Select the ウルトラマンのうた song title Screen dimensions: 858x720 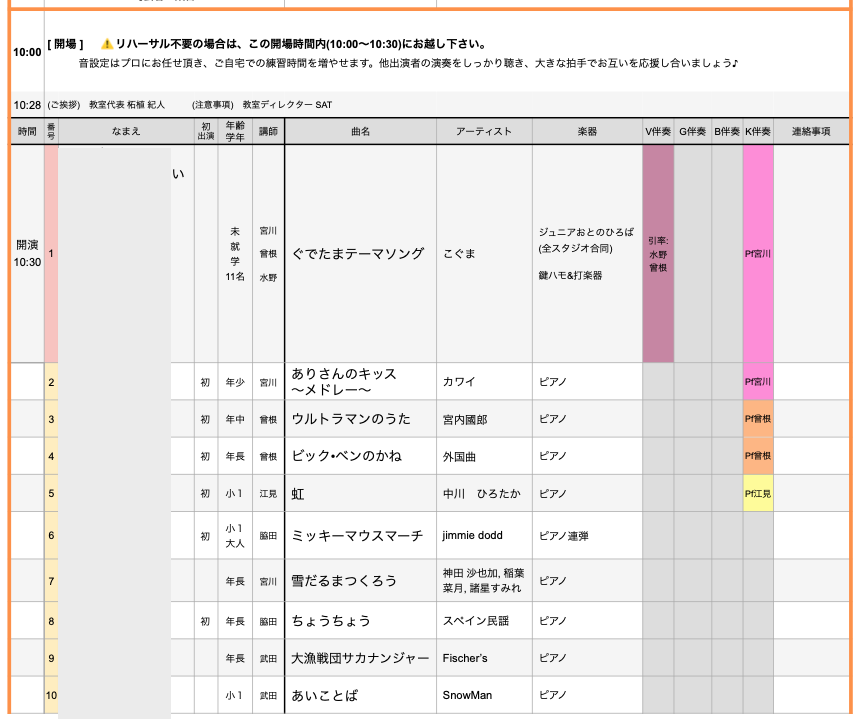coord(350,419)
